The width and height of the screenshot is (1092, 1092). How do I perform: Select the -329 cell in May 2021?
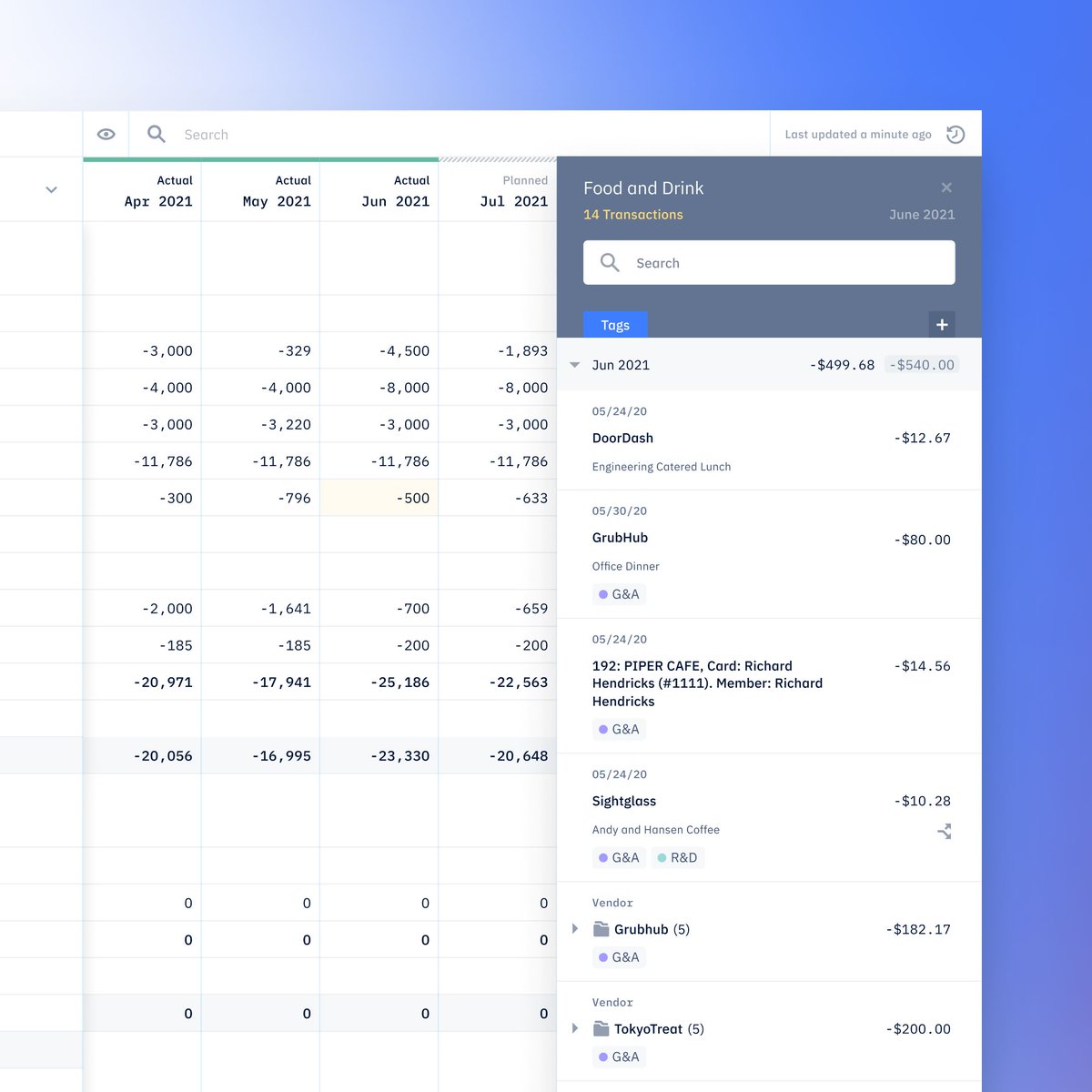tap(260, 350)
